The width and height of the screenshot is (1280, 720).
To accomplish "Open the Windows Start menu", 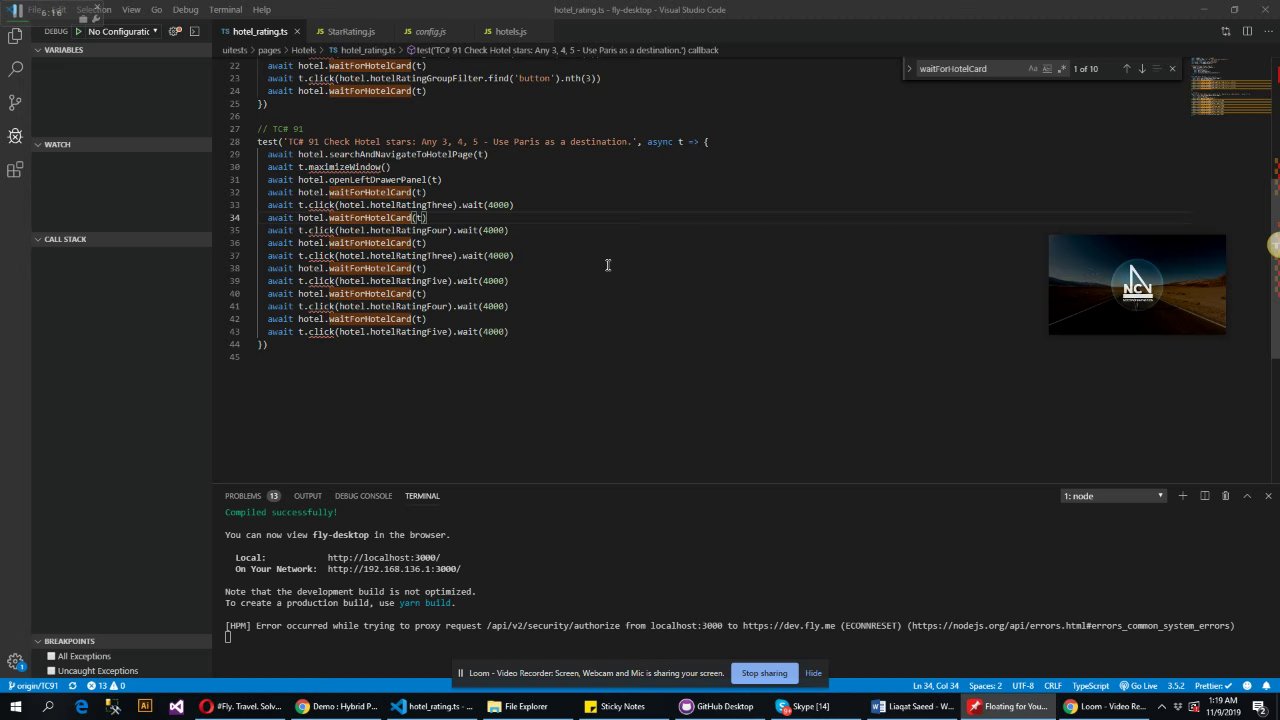I will (15, 707).
